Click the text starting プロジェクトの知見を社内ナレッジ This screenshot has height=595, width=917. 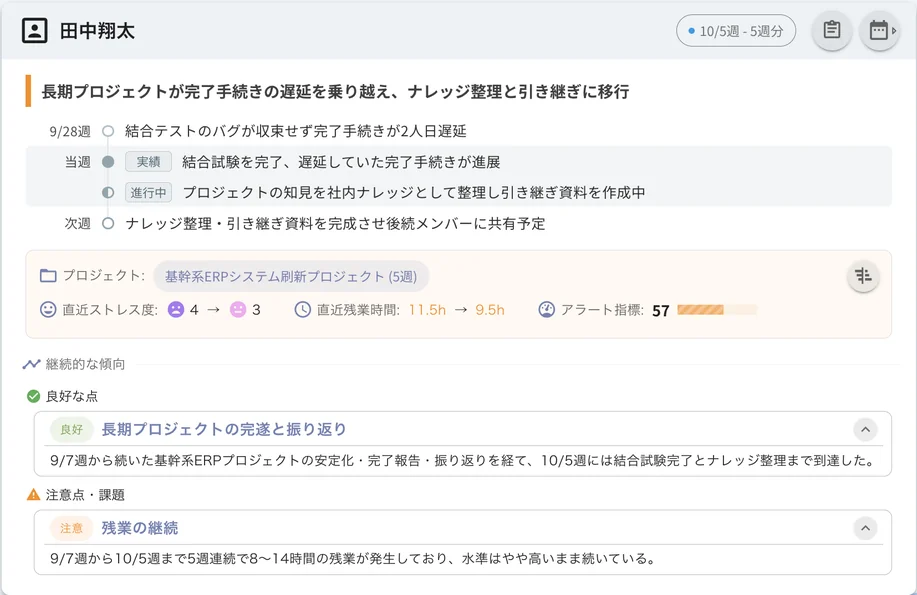[x=414, y=192]
